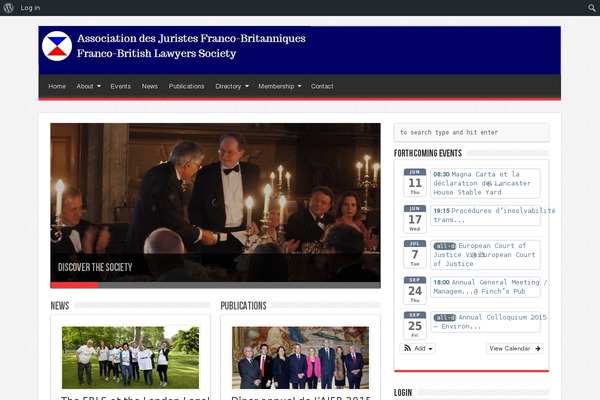
Task: Click the arrow icon on View Calendar
Action: pyautogui.click(x=538, y=348)
